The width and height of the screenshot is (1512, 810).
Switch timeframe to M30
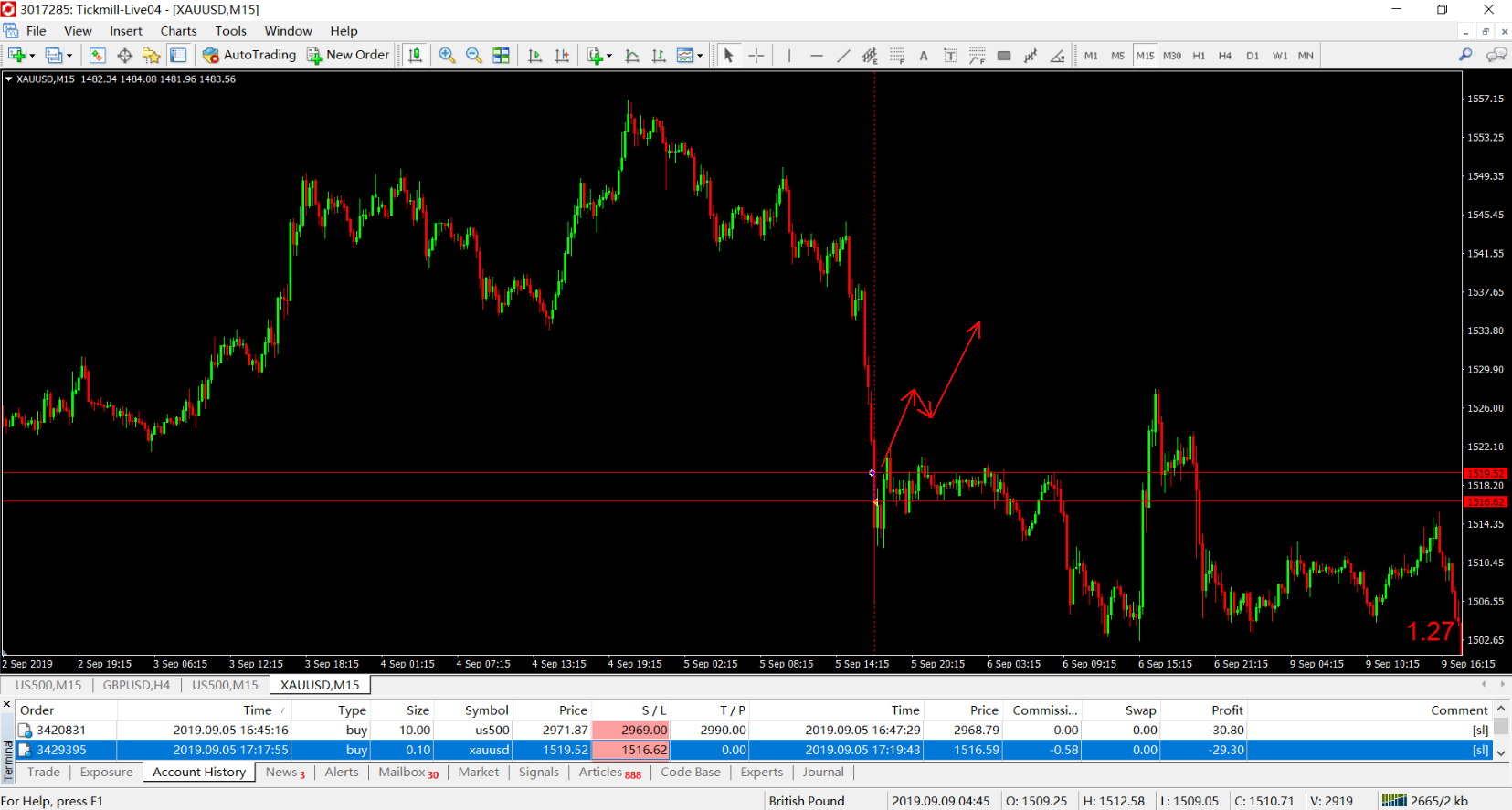[x=1172, y=56]
